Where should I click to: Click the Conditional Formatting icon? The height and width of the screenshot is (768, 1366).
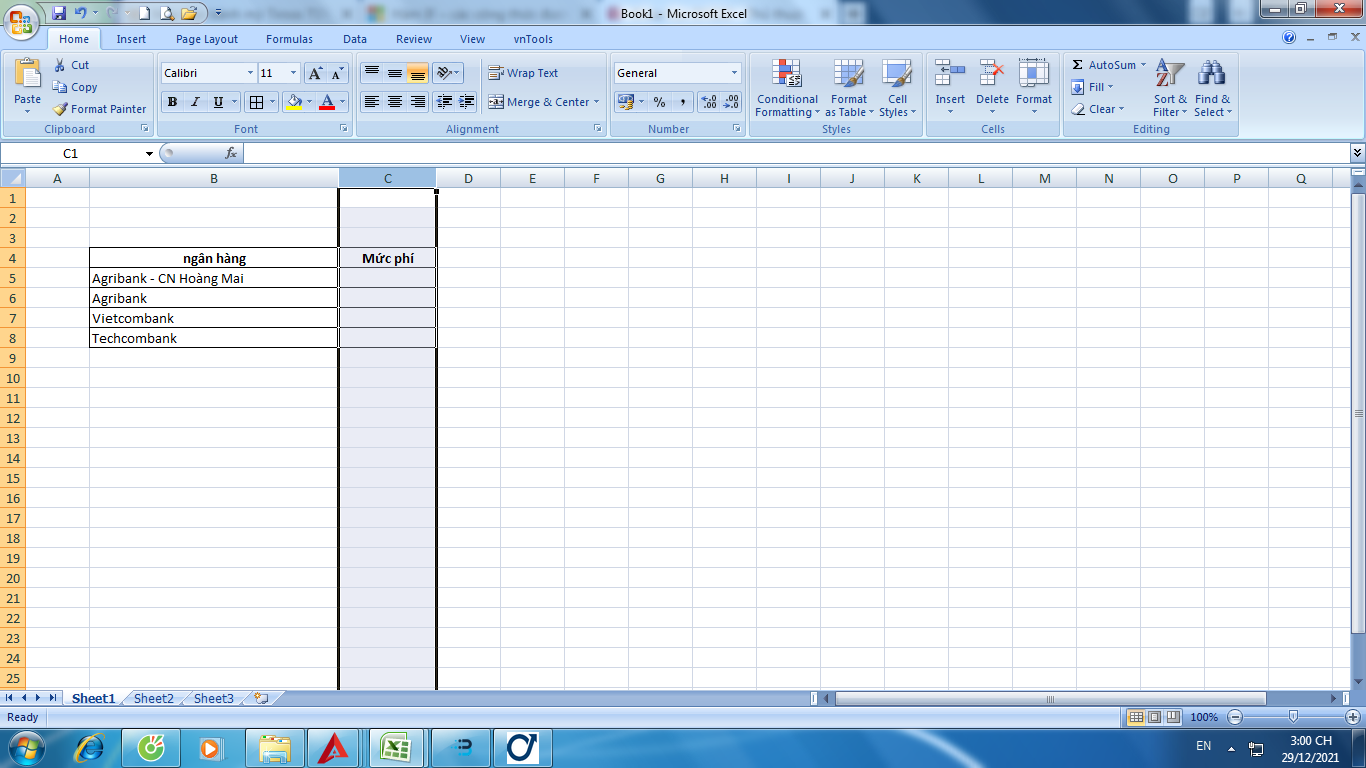[787, 74]
